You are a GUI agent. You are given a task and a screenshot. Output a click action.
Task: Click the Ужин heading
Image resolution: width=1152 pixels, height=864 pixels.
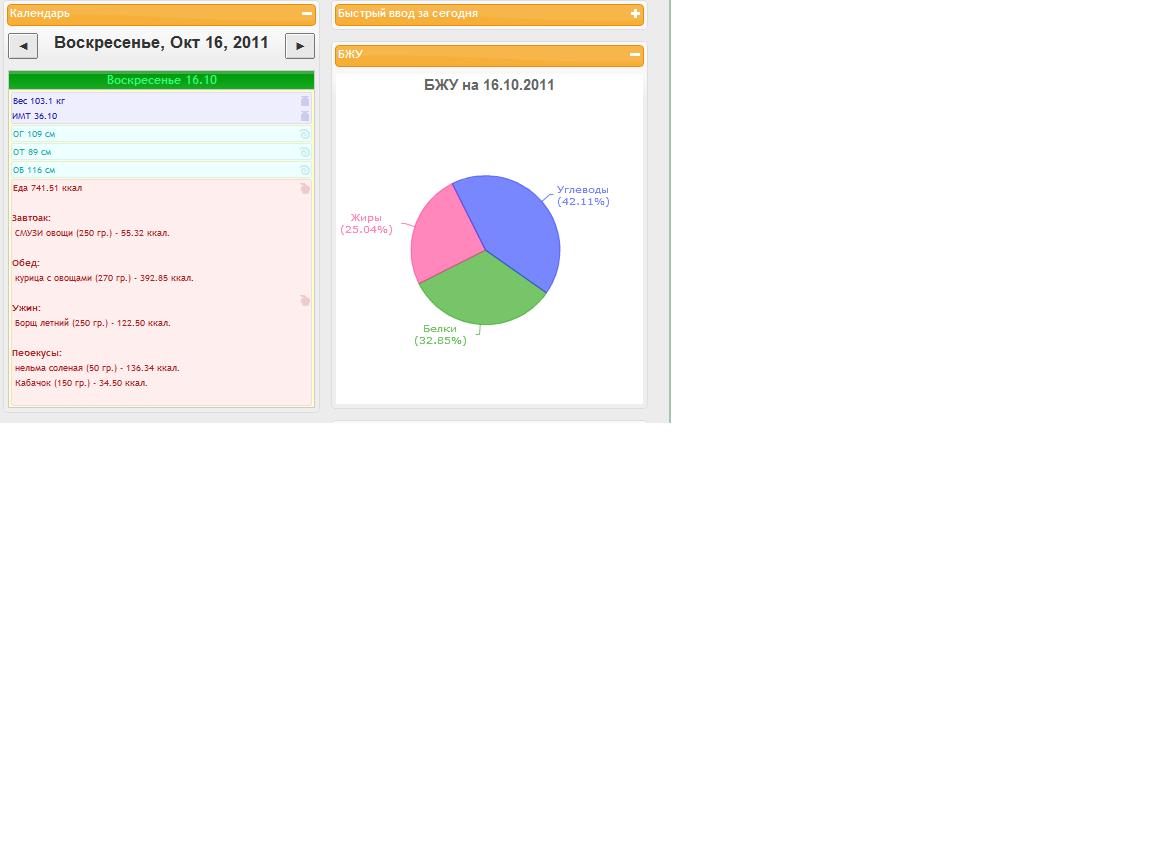pos(26,308)
